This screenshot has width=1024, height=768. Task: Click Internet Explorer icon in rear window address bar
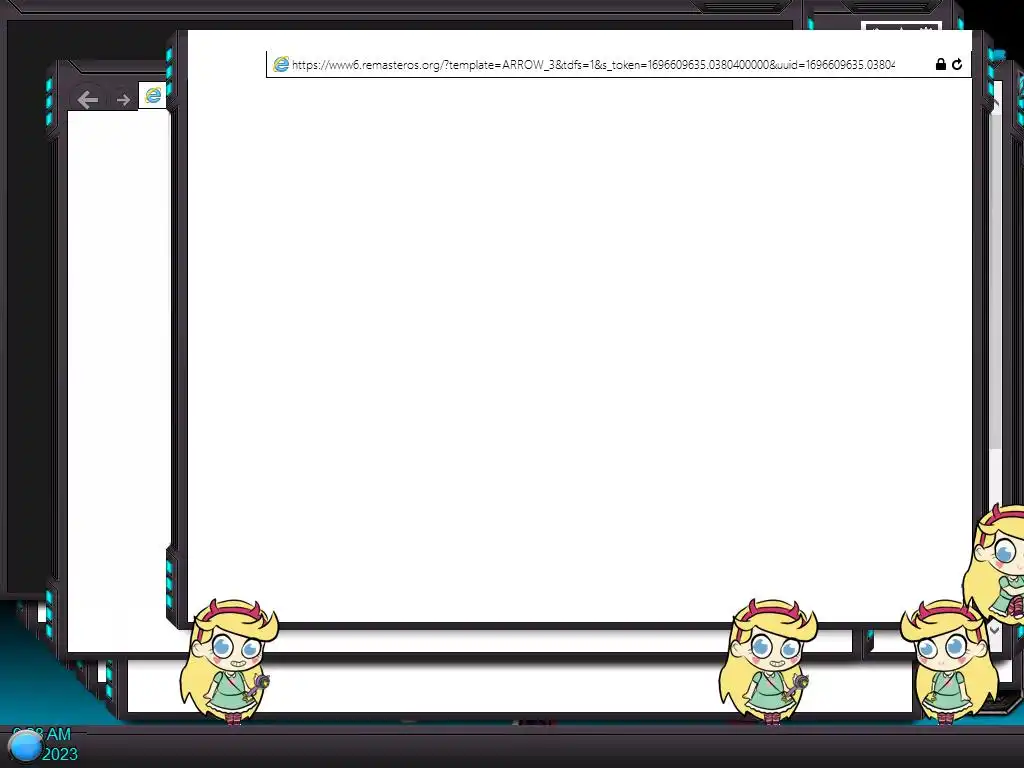tap(153, 95)
